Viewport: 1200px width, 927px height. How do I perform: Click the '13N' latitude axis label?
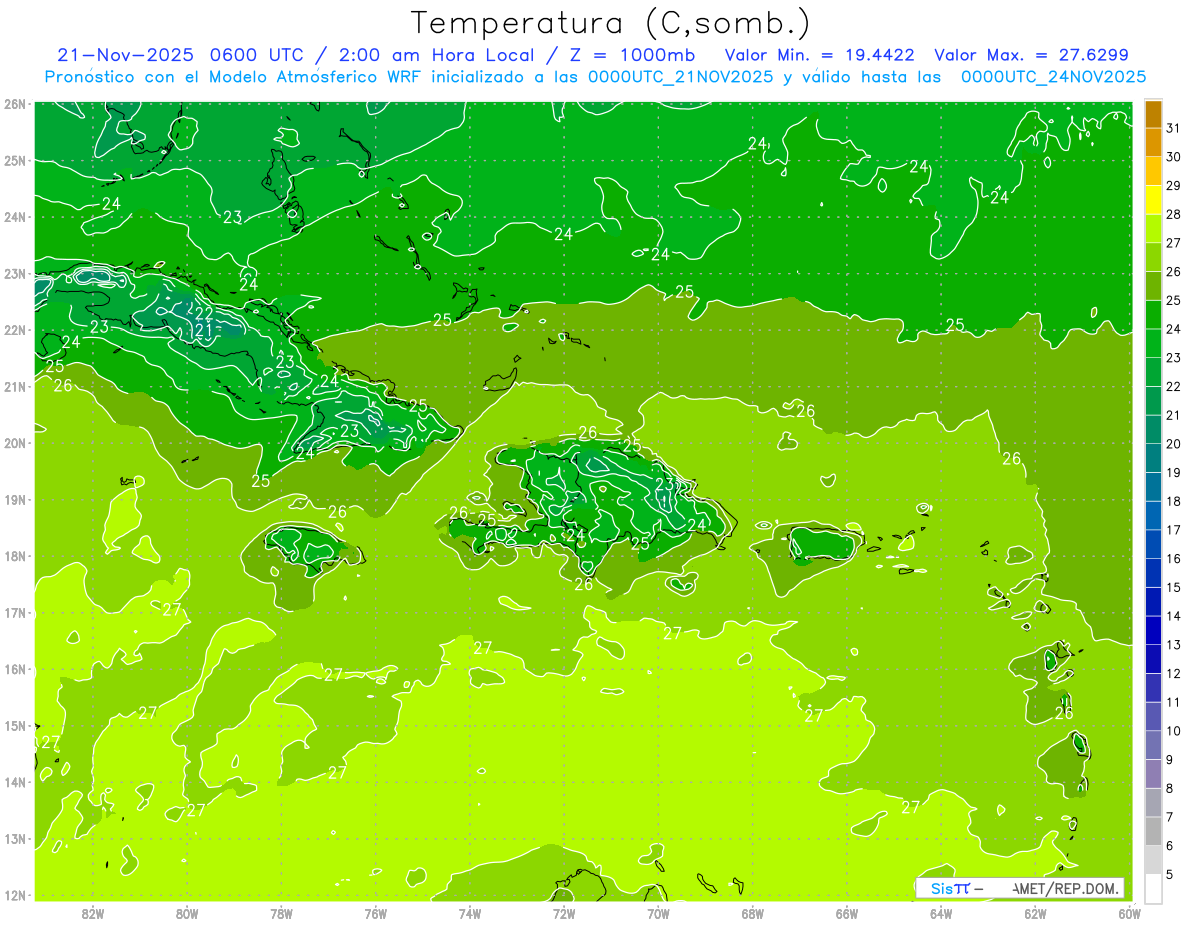click(x=16, y=838)
